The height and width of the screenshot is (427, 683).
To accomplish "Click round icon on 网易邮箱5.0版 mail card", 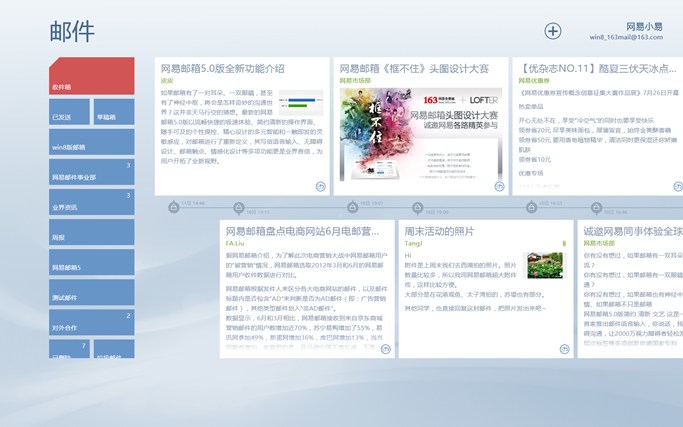I will point(320,186).
